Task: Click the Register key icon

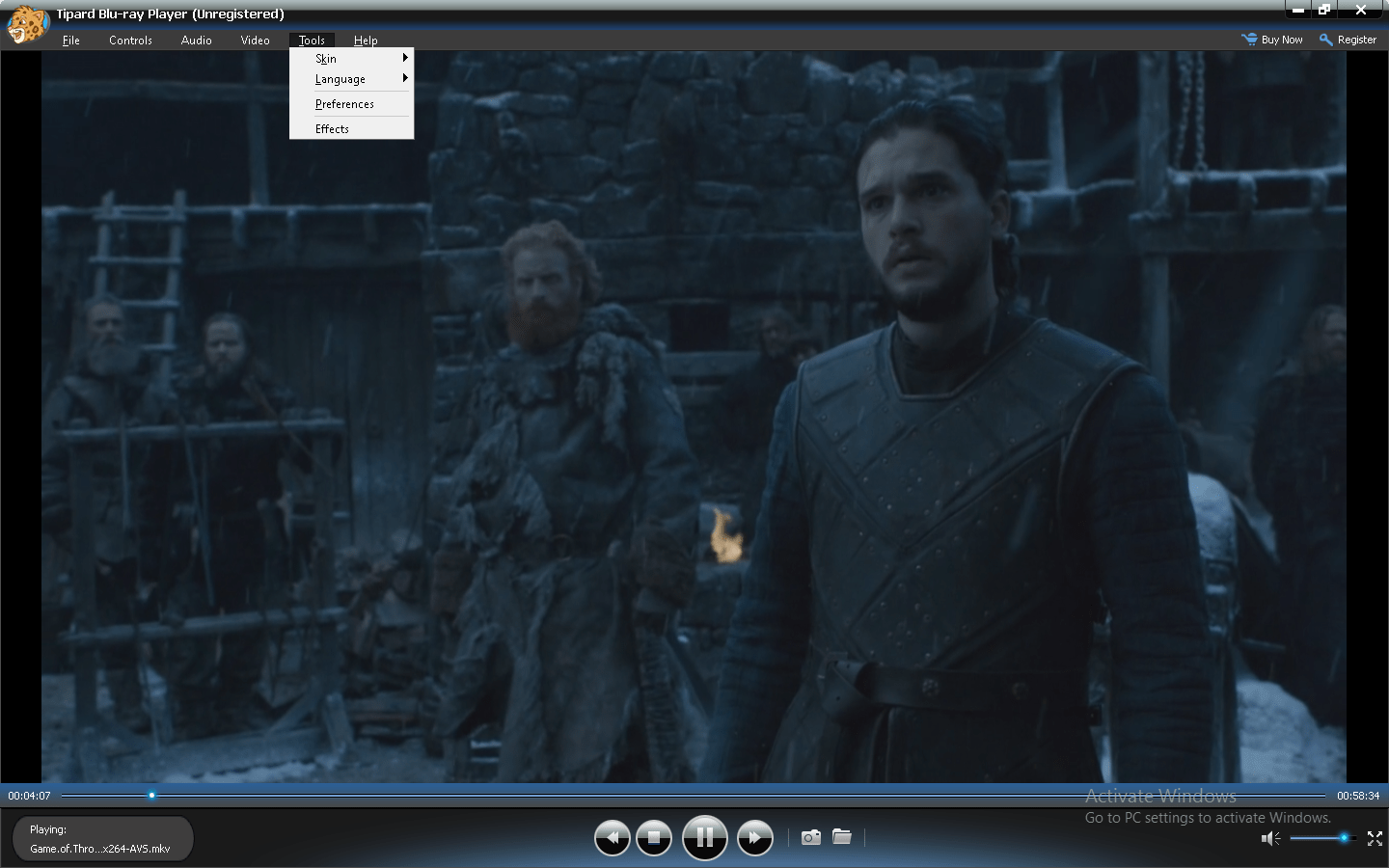Action: (1325, 40)
